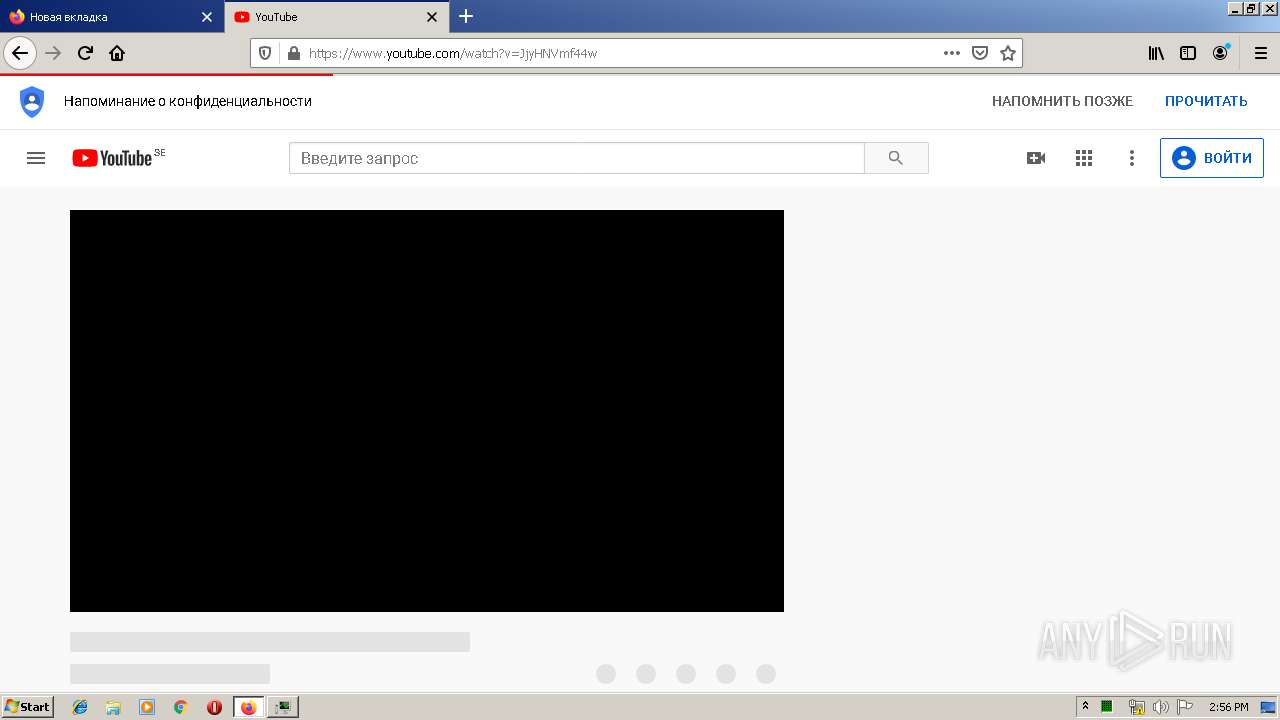1280x720 pixels.
Task: Open the create video camera icon
Action: [x=1036, y=158]
